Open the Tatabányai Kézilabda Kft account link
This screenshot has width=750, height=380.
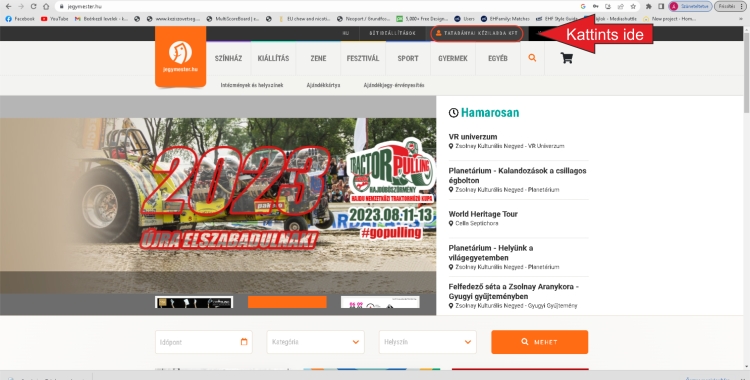(477, 34)
